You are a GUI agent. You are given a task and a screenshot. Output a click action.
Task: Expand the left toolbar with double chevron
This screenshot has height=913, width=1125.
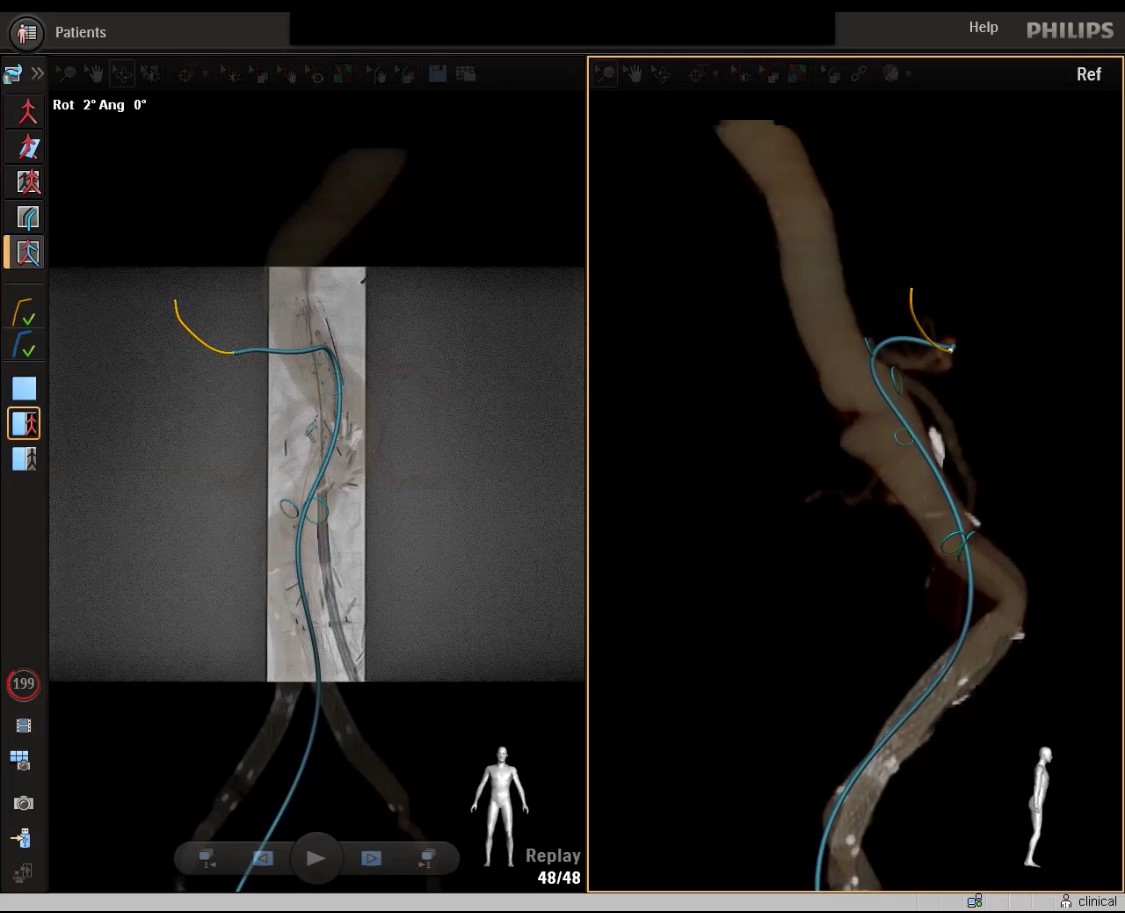pyautogui.click(x=37, y=73)
